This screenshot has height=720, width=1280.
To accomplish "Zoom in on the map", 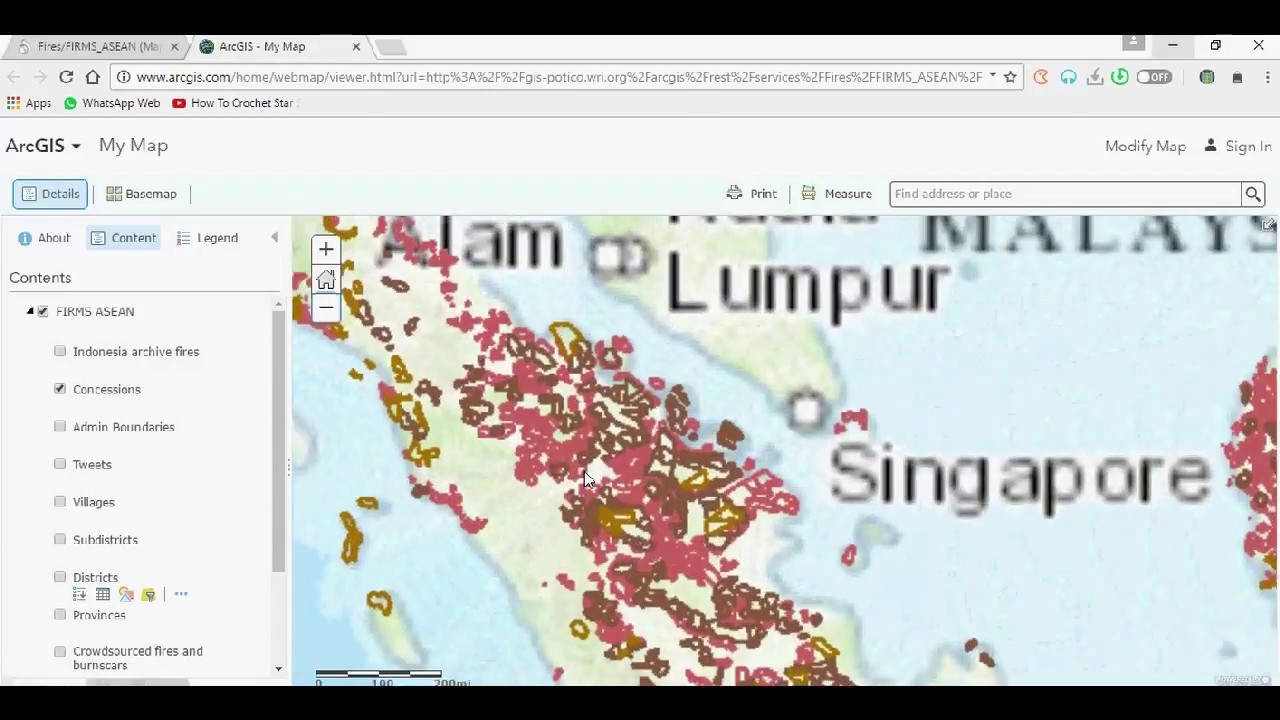I will click(x=325, y=250).
